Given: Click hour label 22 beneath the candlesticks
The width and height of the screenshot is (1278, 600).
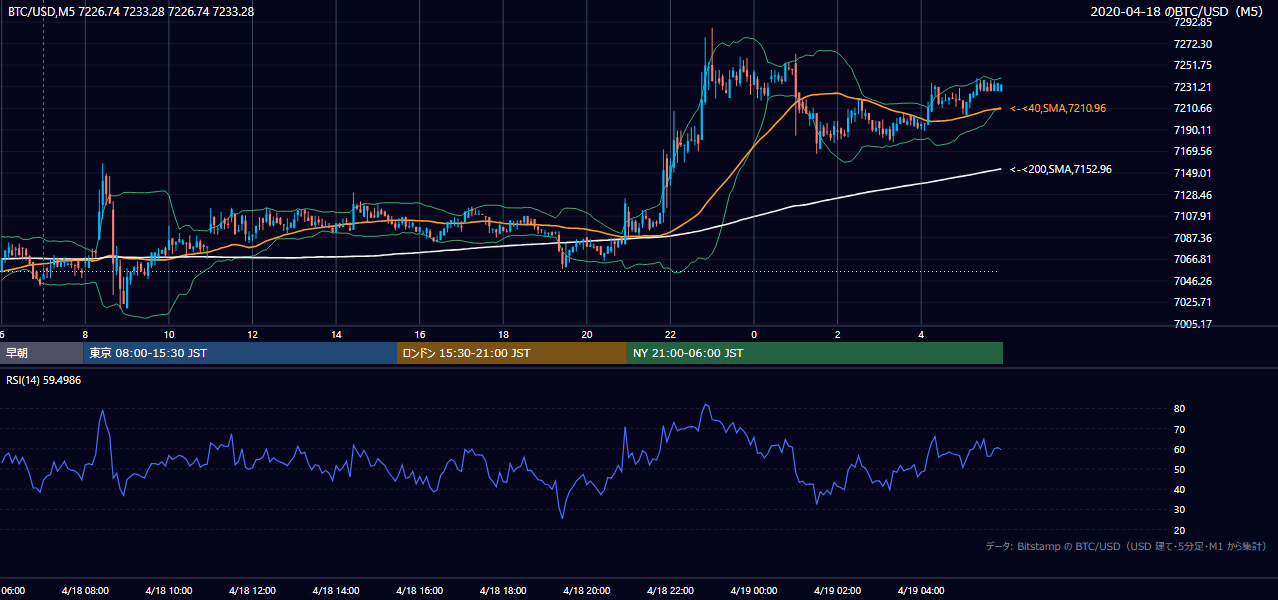Looking at the screenshot, I should pyautogui.click(x=670, y=334).
